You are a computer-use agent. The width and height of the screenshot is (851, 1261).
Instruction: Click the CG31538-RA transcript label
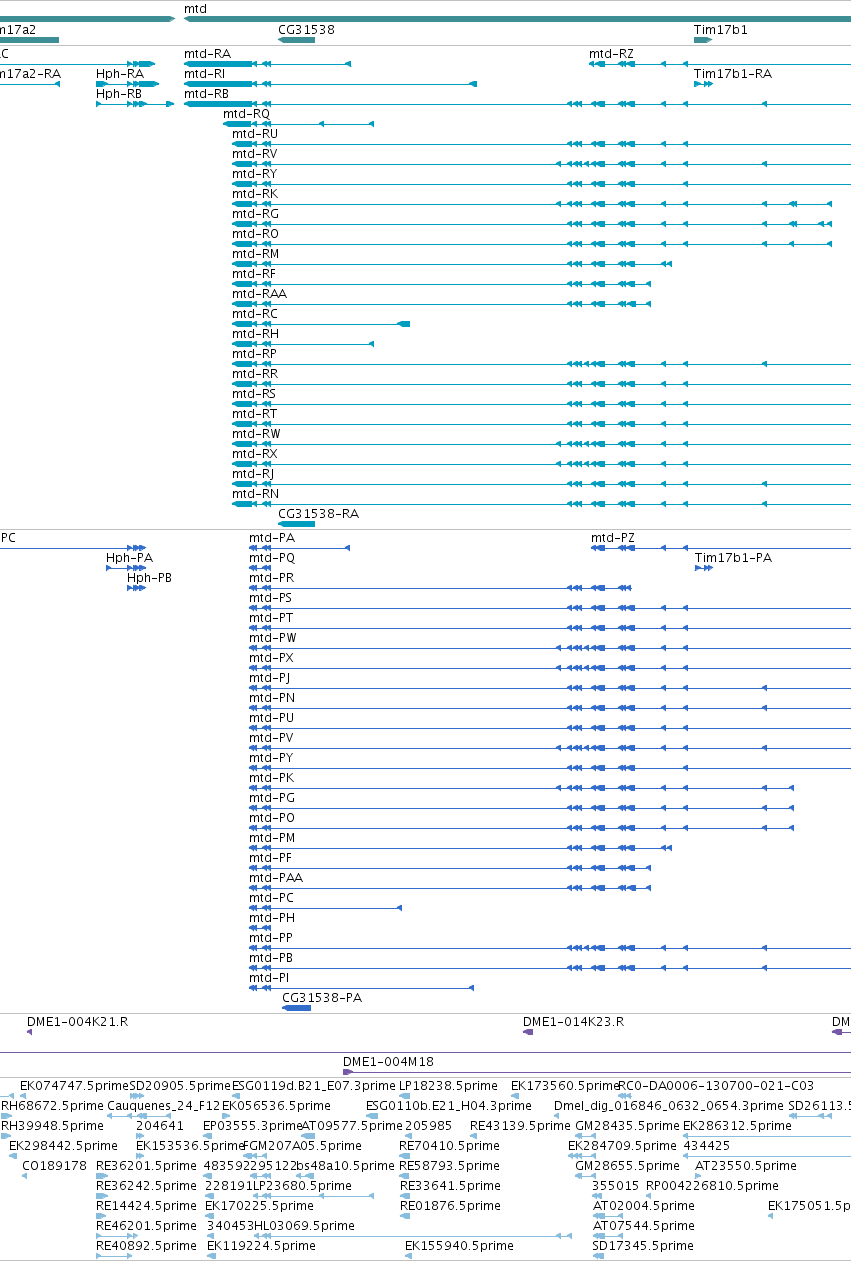tap(318, 513)
